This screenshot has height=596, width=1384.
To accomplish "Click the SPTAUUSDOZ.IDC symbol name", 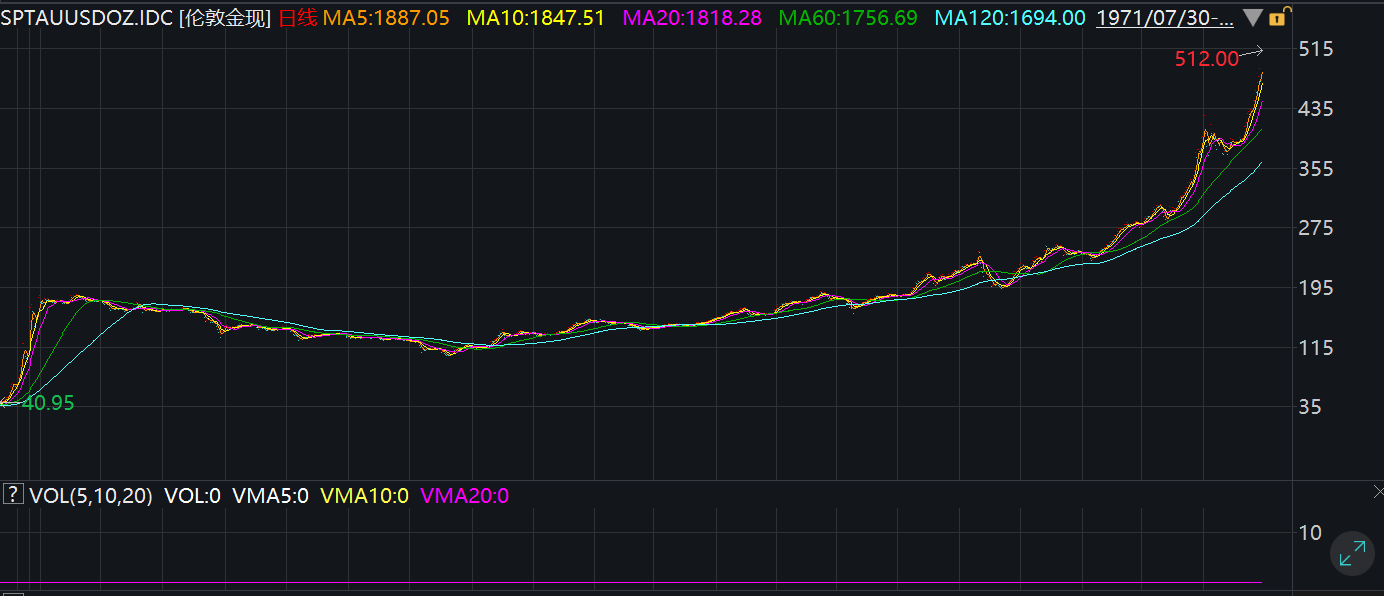I will click(86, 18).
